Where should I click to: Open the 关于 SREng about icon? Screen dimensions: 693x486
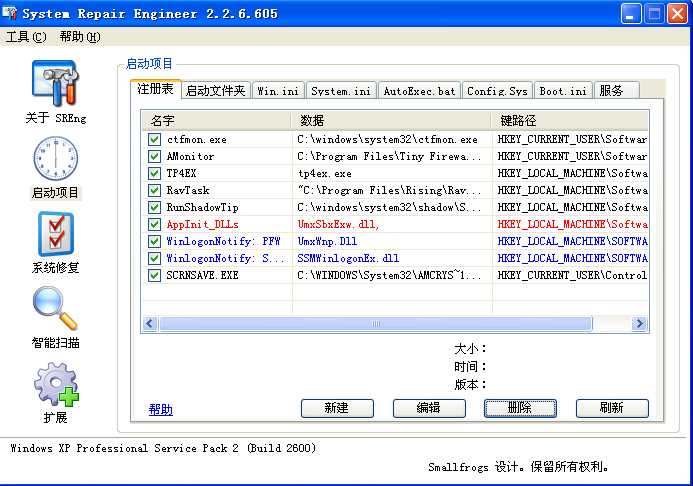[x=55, y=84]
